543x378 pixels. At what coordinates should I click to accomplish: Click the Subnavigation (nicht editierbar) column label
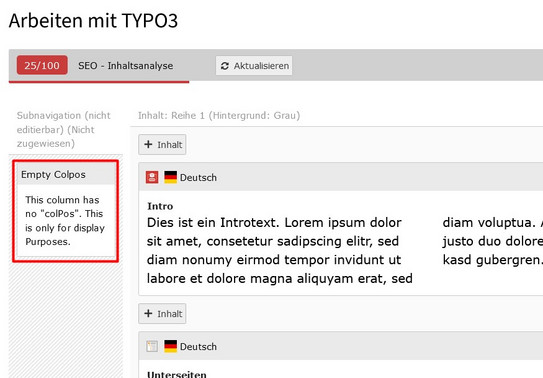(64, 129)
